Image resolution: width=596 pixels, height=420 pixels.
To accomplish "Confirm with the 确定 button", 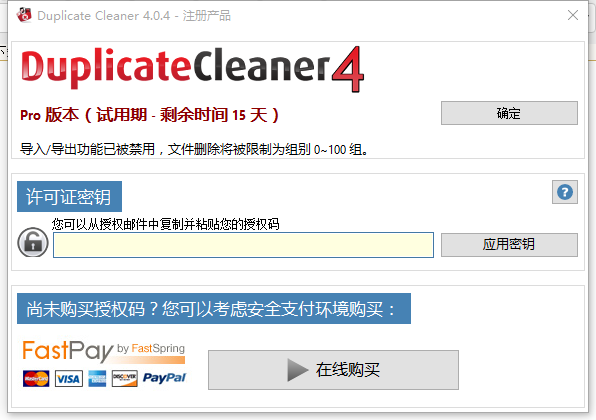I will click(x=509, y=113).
